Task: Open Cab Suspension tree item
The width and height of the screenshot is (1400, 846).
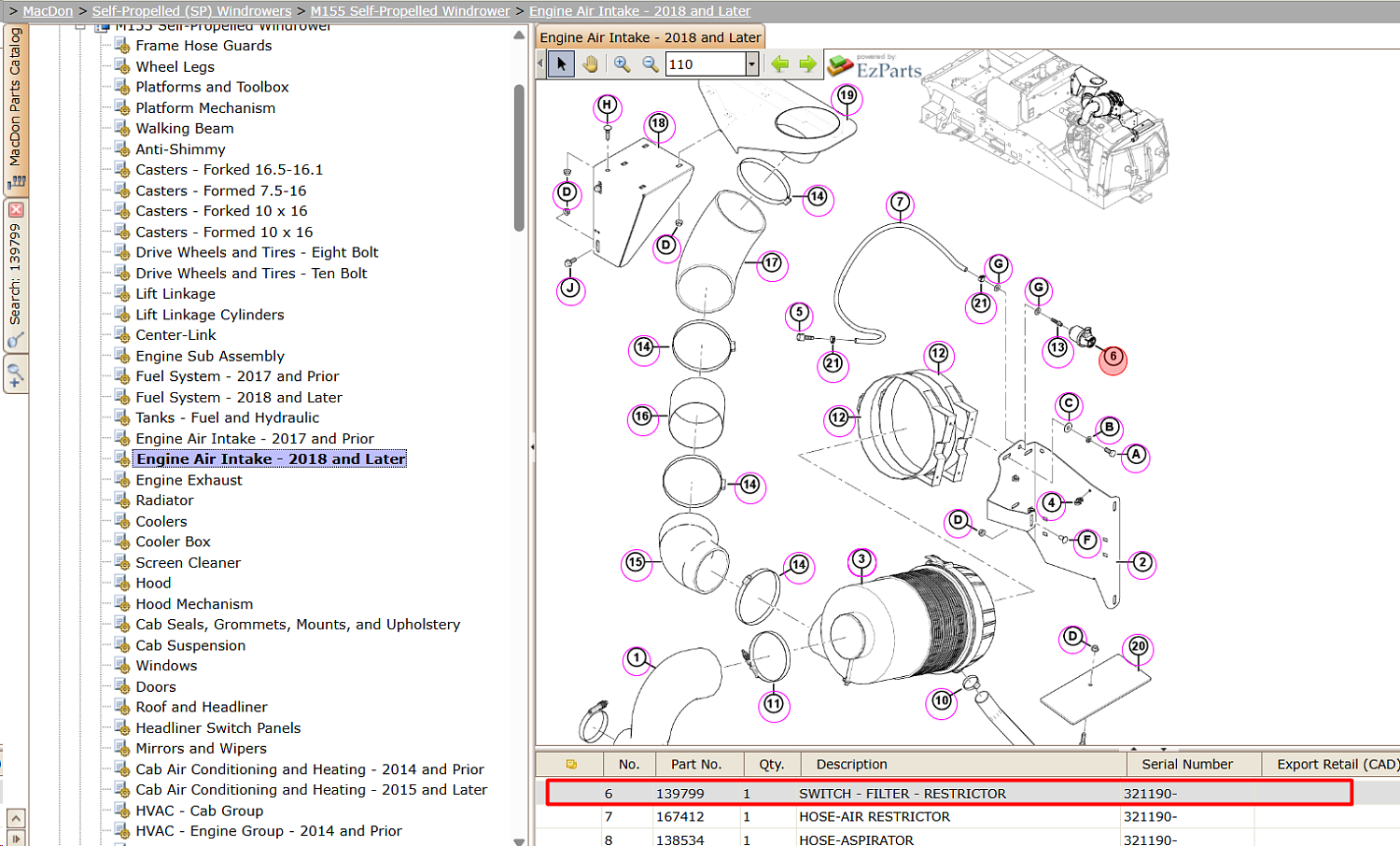Action: (x=190, y=645)
